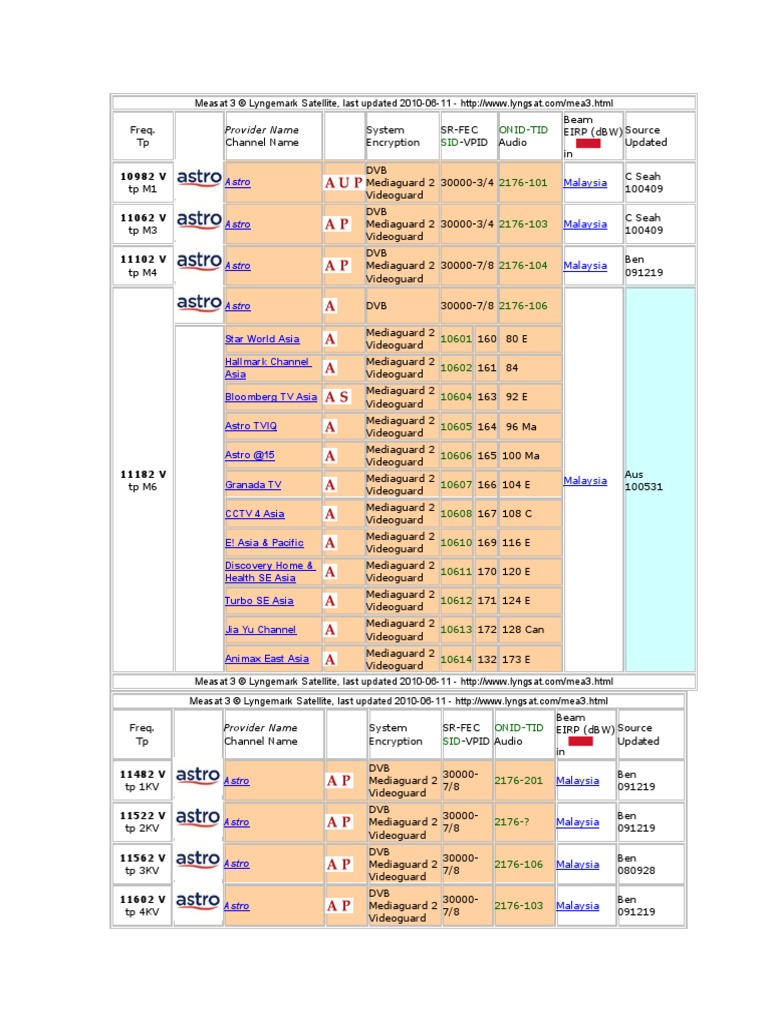Click the SID value 10614
The image size is (768, 1024).
pos(456,660)
